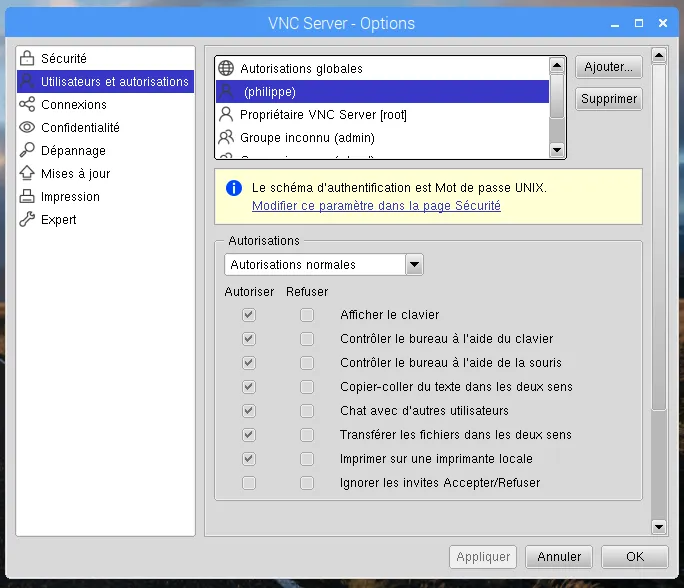Check Refuser for Afficher le clavier

pos(307,315)
